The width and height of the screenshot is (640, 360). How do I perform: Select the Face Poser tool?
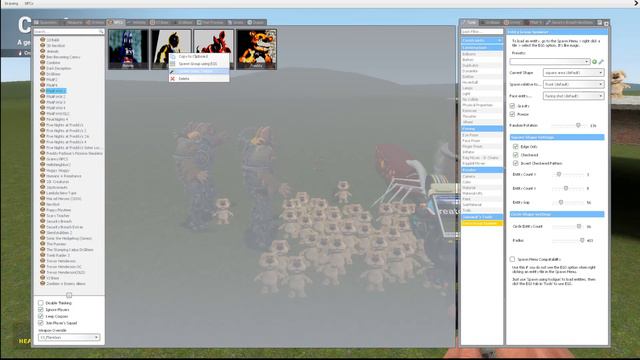tap(482, 140)
